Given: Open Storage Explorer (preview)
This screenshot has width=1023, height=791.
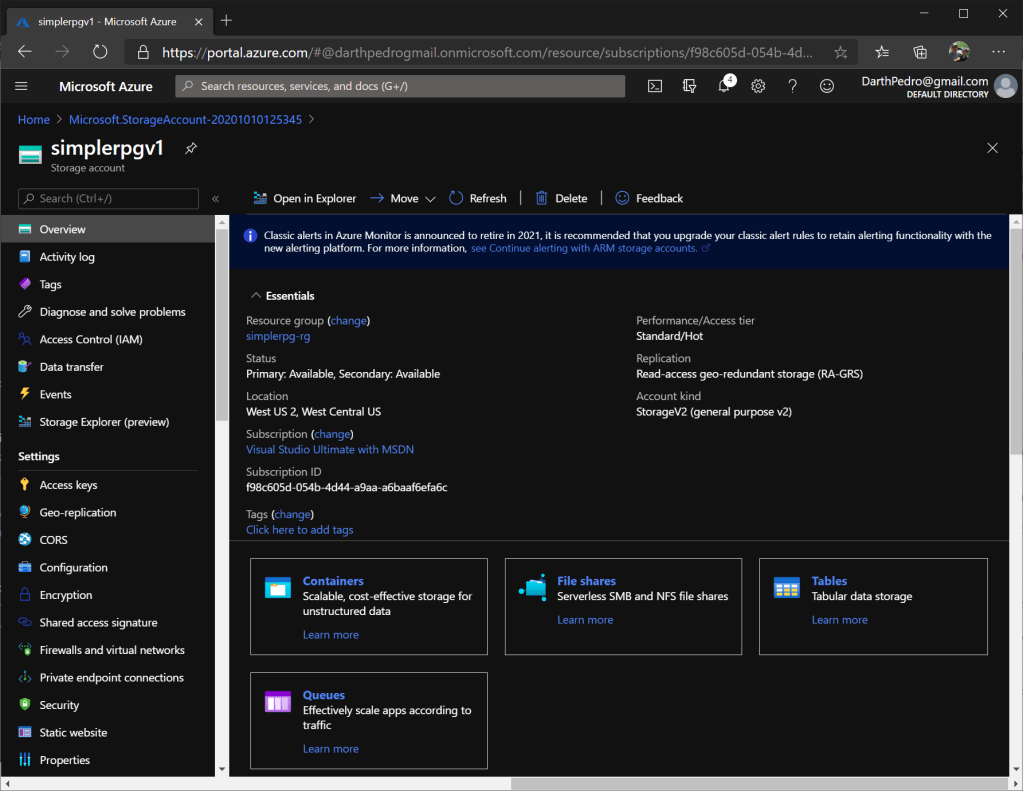Looking at the screenshot, I should click(x=104, y=422).
